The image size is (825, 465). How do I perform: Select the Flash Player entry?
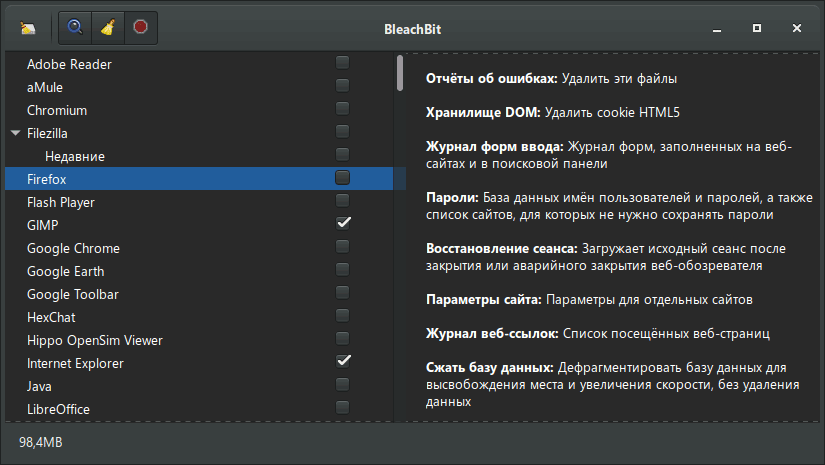199,202
